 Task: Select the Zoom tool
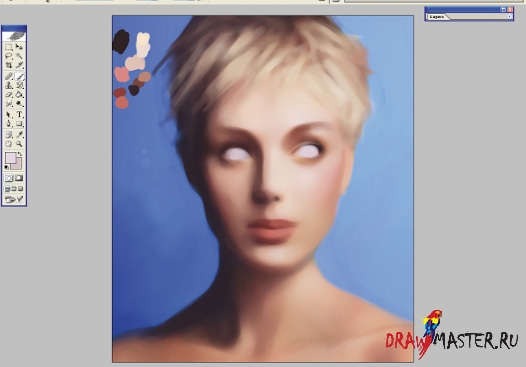point(19,144)
